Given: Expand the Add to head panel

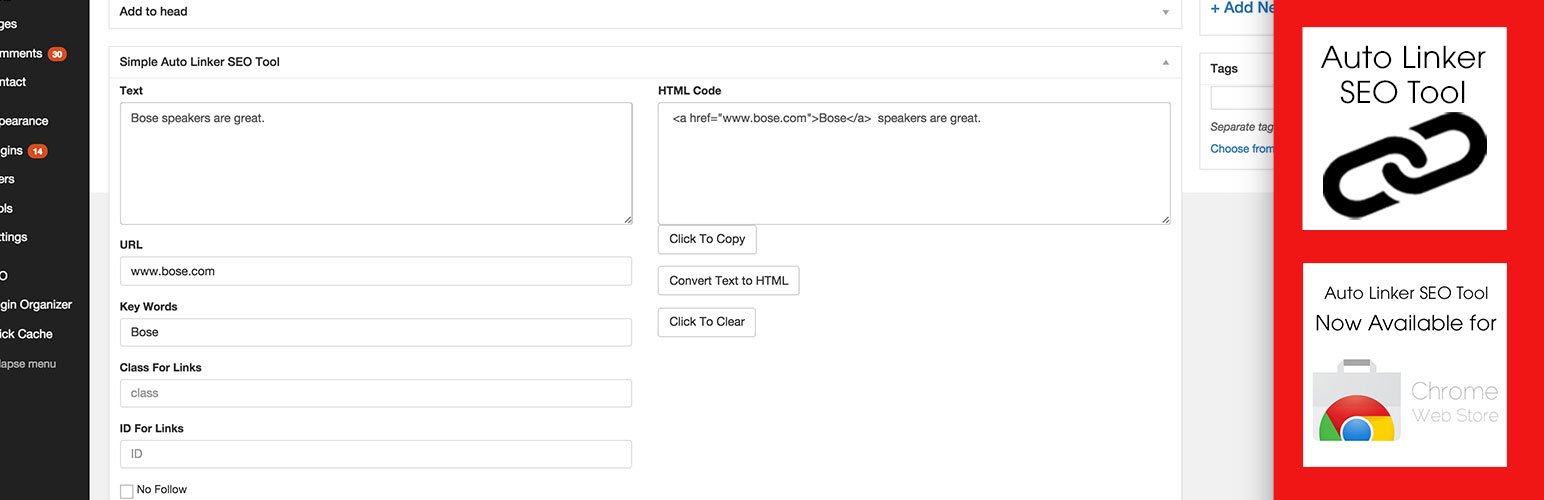Looking at the screenshot, I should (x=1165, y=12).
